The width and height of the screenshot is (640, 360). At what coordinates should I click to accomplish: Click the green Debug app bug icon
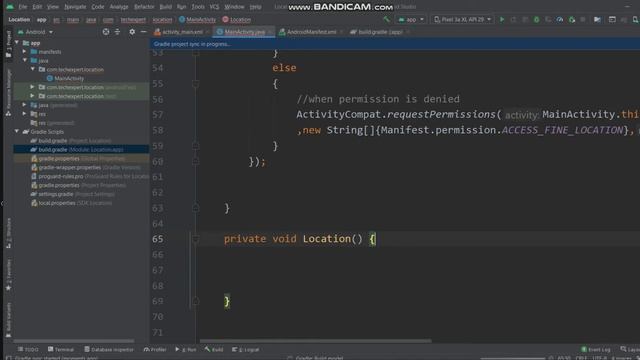[x=536, y=20]
